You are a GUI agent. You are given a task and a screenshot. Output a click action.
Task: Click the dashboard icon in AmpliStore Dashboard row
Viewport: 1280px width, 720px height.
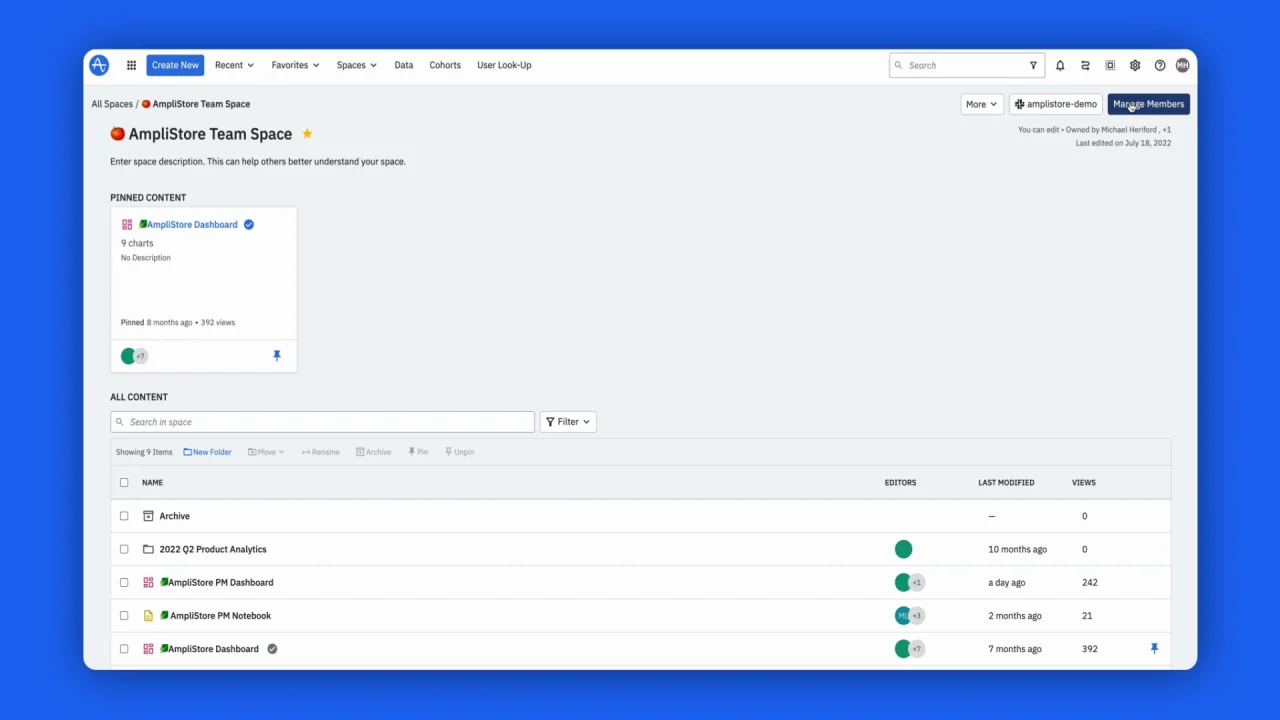coord(148,649)
